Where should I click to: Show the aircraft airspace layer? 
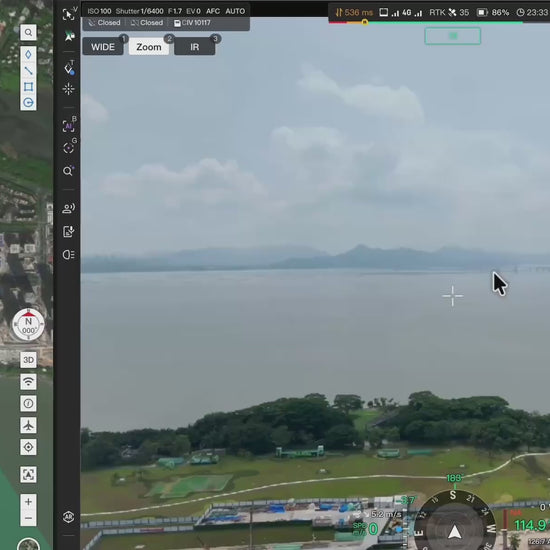(28, 425)
